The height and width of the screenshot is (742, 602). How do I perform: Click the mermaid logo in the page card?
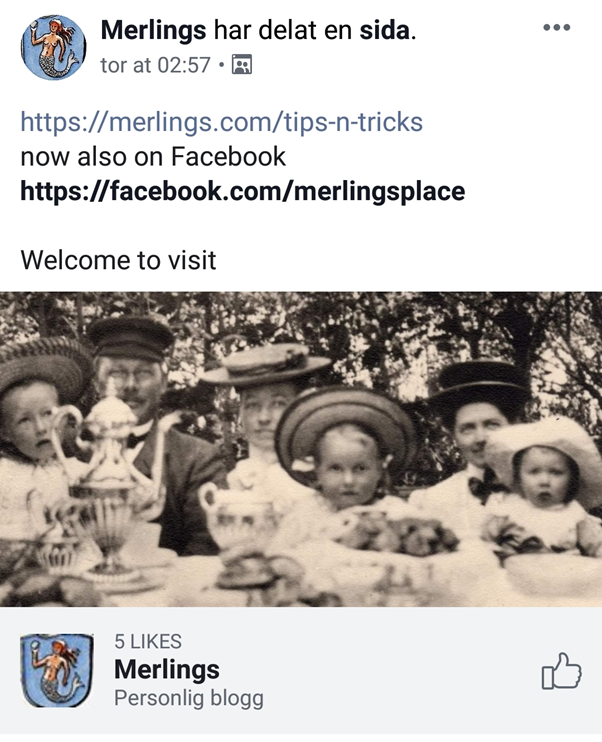click(x=53, y=671)
